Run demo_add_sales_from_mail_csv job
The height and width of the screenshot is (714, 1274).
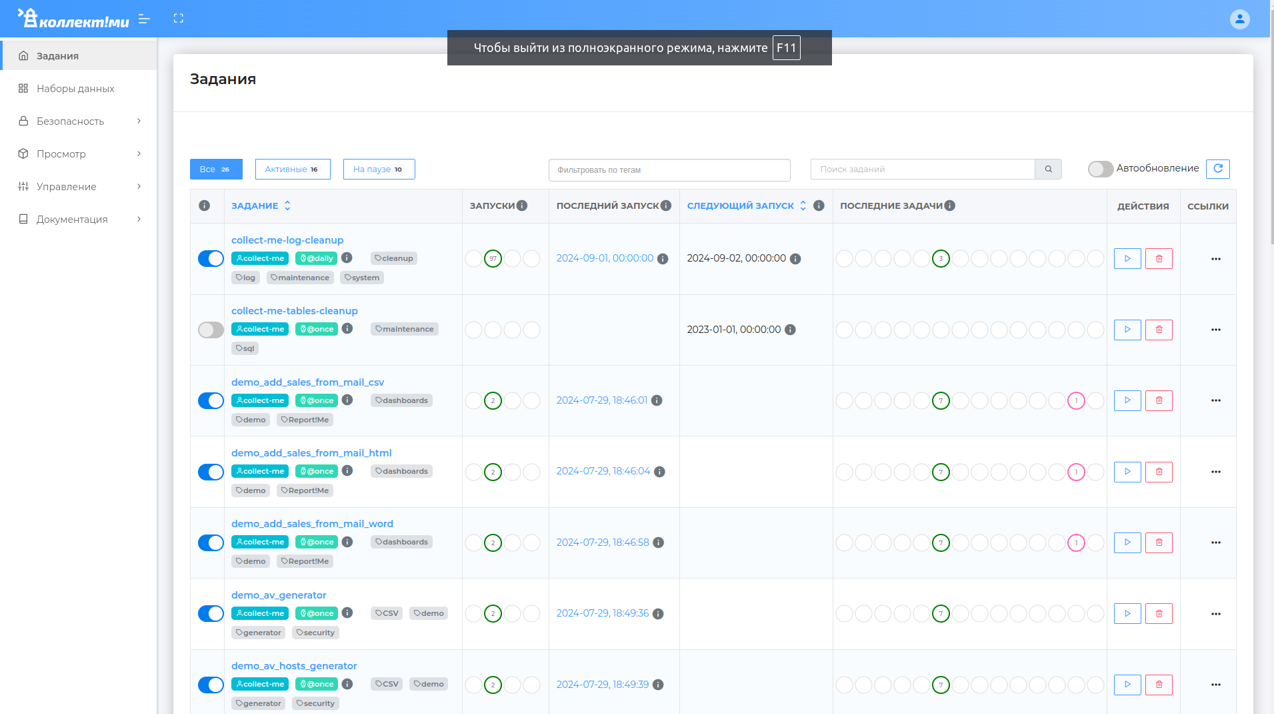point(1127,401)
